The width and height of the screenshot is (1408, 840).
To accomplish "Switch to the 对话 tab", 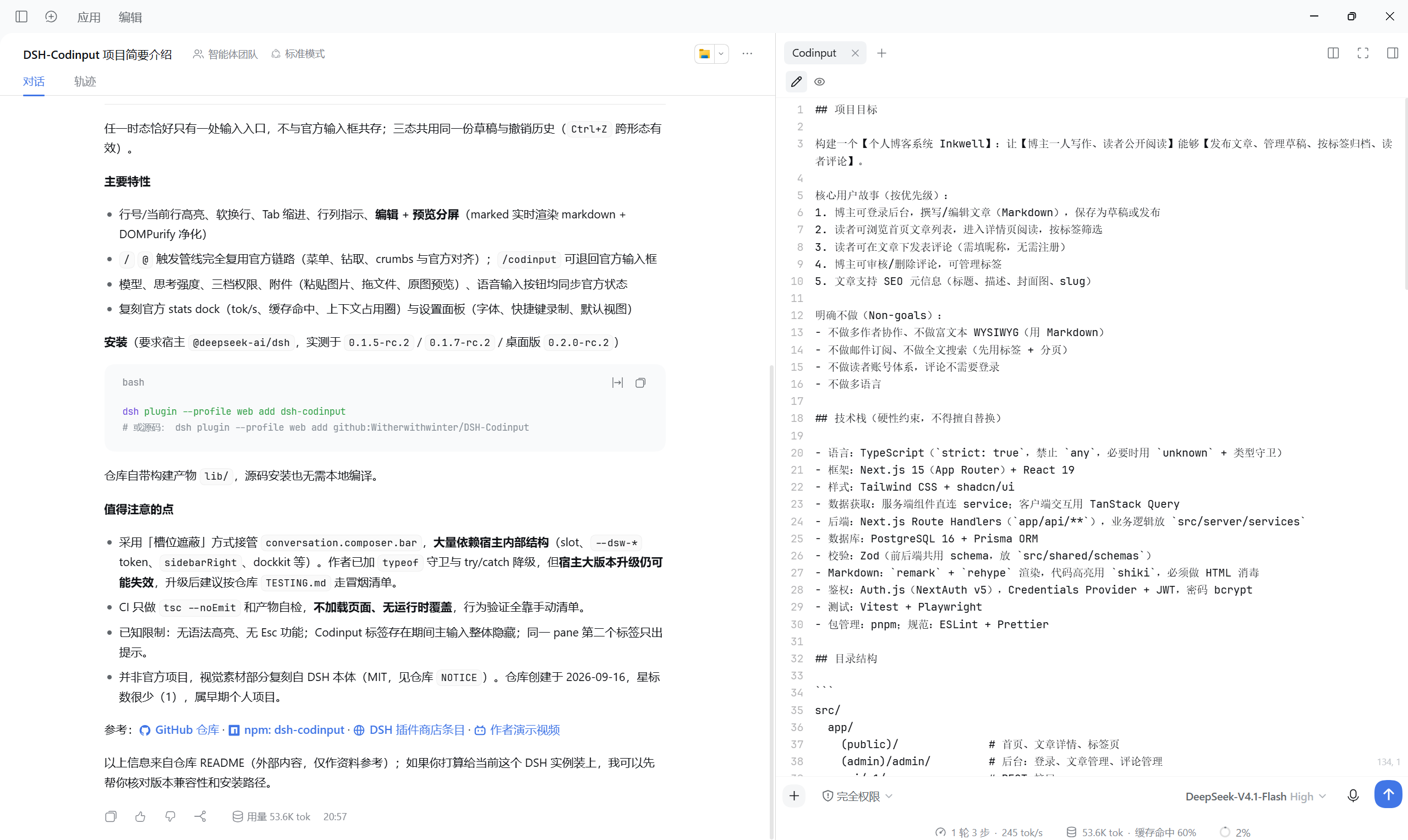I will pyautogui.click(x=34, y=81).
